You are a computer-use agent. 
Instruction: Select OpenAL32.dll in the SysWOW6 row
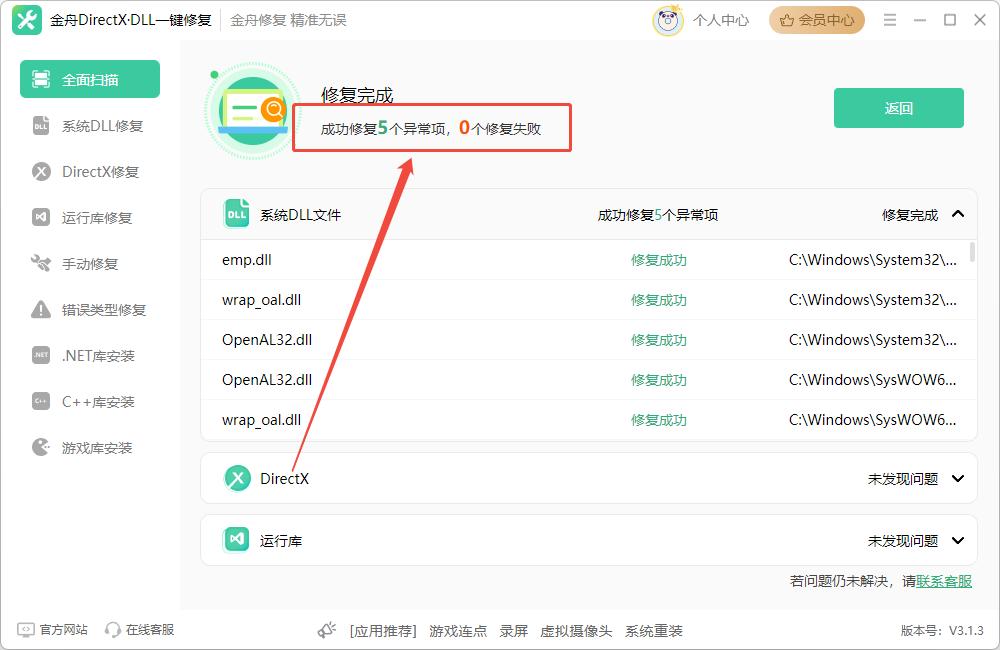pyautogui.click(x=267, y=380)
